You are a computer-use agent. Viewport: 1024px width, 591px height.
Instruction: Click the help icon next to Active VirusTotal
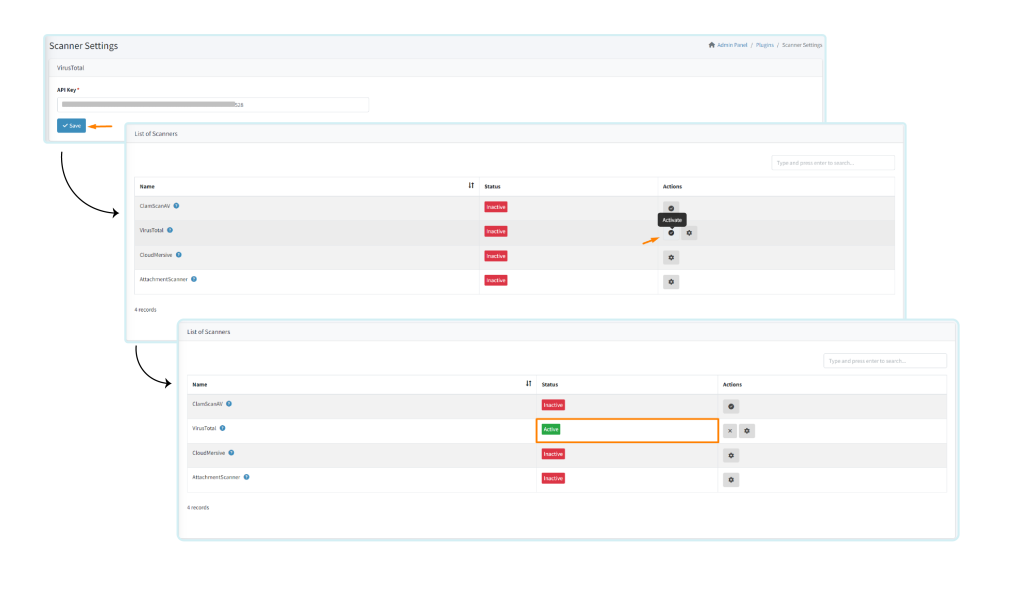pos(222,428)
